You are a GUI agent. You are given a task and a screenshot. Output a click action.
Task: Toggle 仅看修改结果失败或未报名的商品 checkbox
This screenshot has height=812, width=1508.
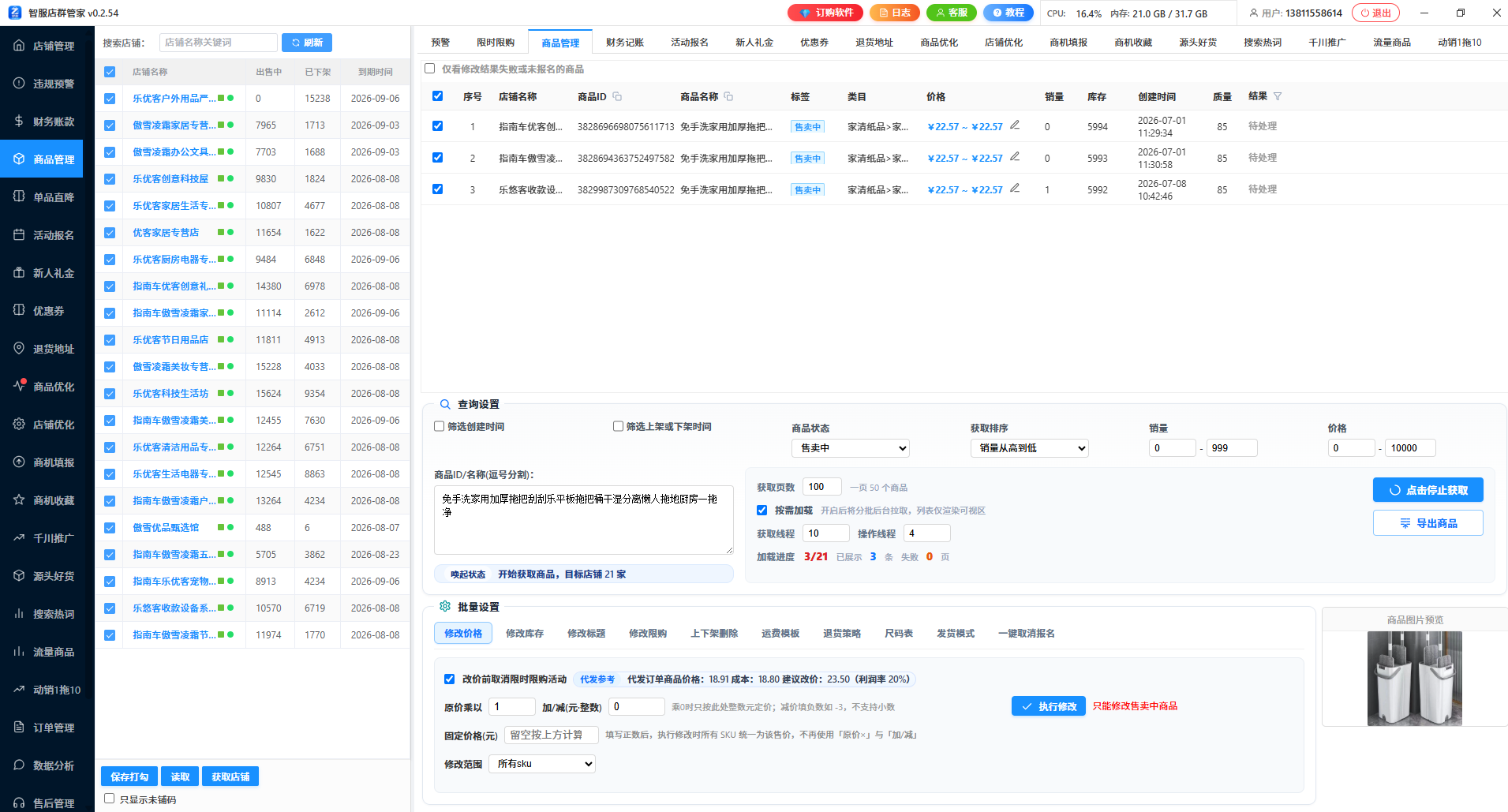pyautogui.click(x=429, y=69)
